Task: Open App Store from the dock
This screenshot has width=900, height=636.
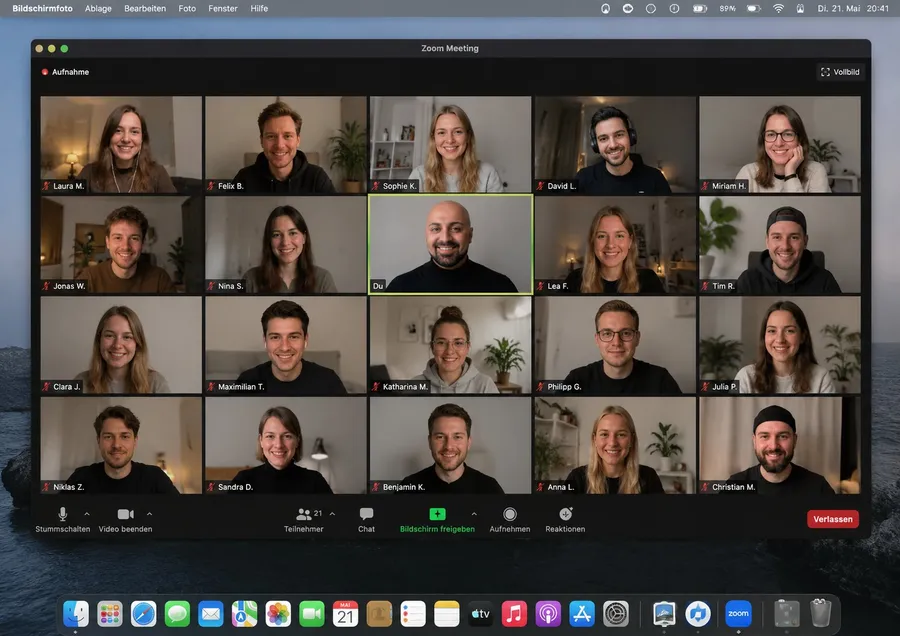Action: [582, 614]
